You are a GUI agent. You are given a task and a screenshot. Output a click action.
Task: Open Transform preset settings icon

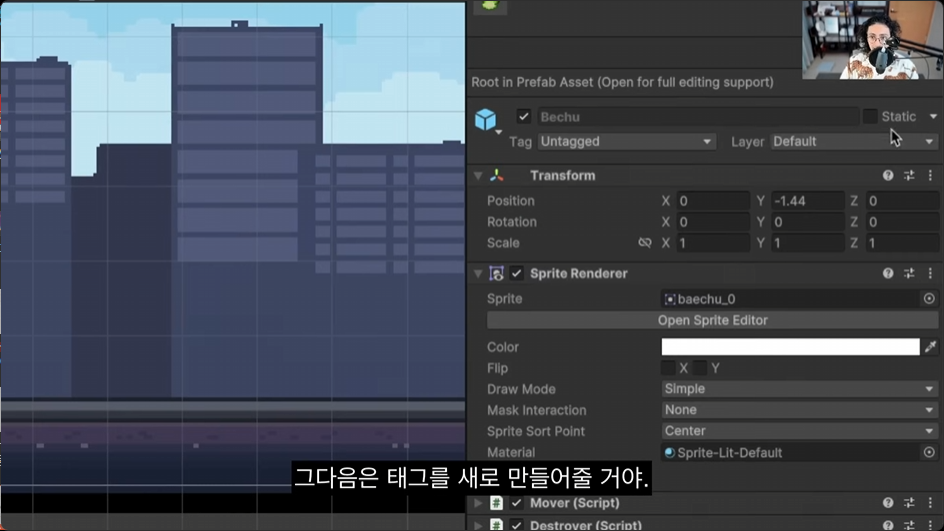pos(909,175)
